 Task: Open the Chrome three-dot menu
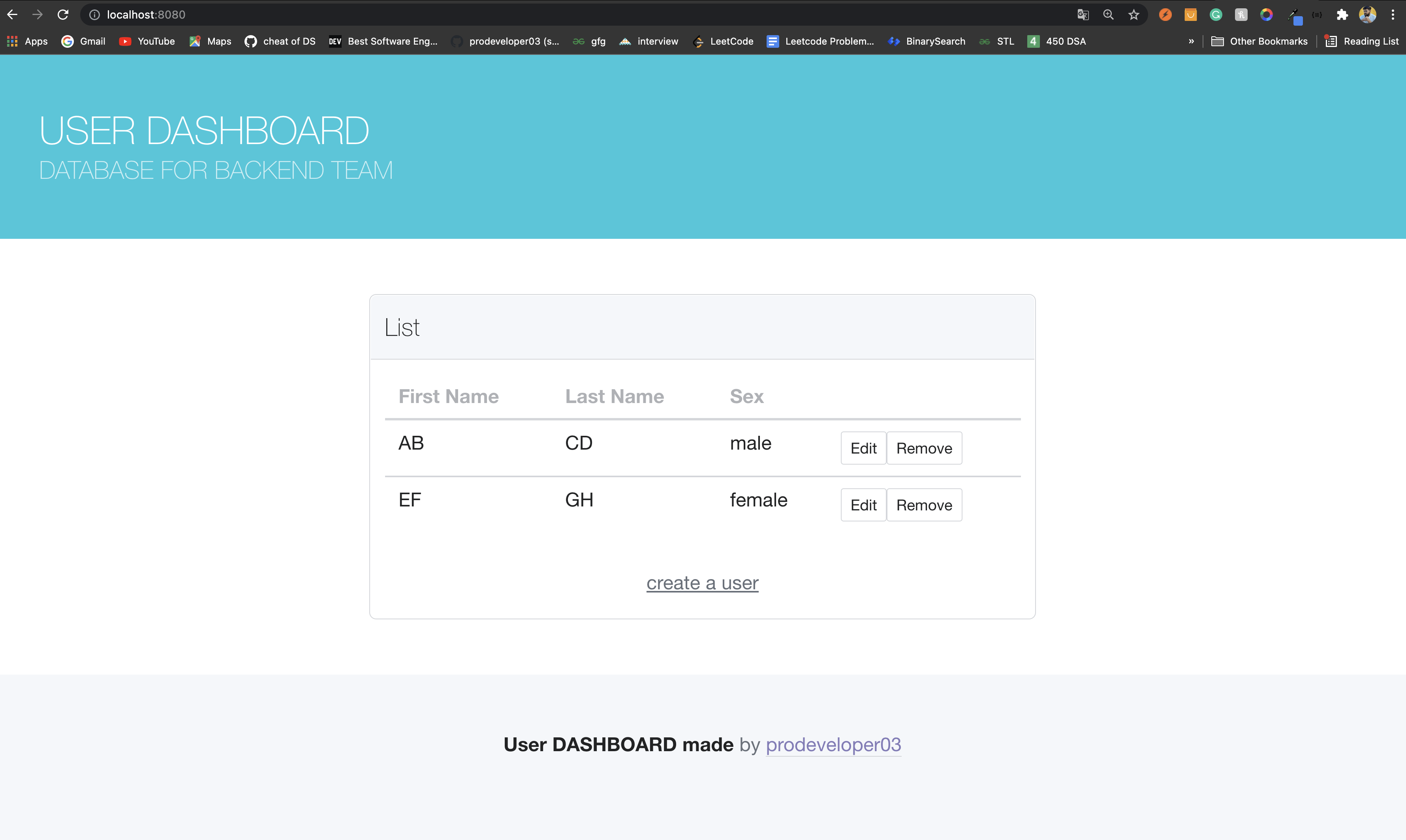1393,15
